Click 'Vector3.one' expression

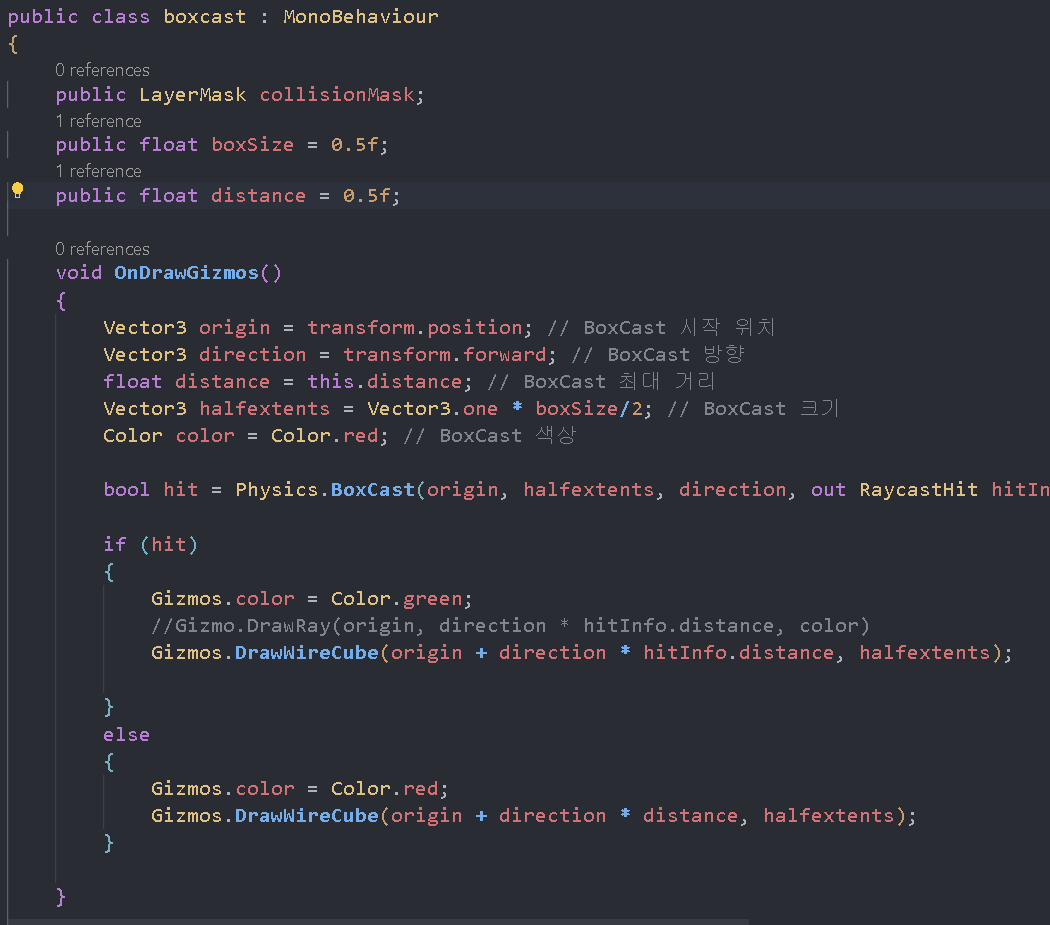pos(433,409)
